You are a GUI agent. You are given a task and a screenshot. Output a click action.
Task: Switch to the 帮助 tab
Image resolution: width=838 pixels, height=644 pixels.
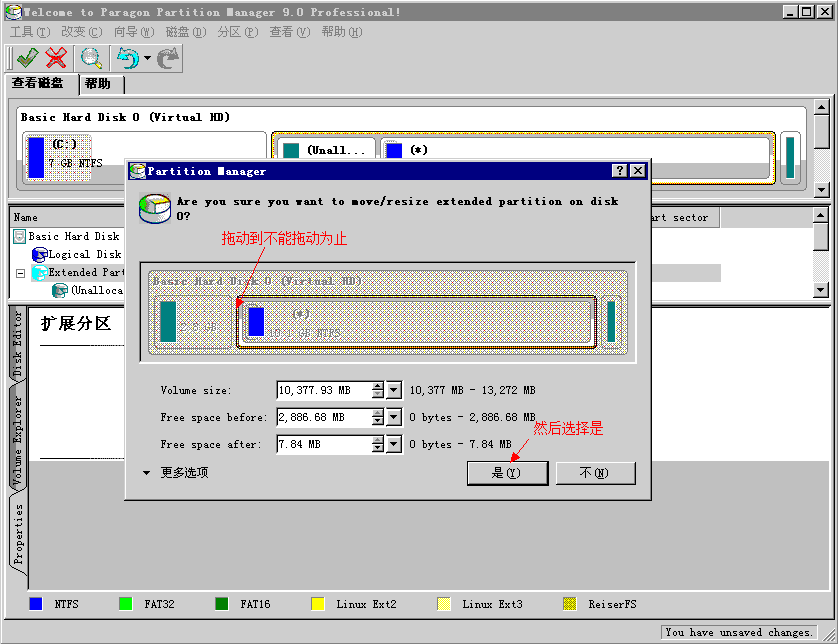98,84
